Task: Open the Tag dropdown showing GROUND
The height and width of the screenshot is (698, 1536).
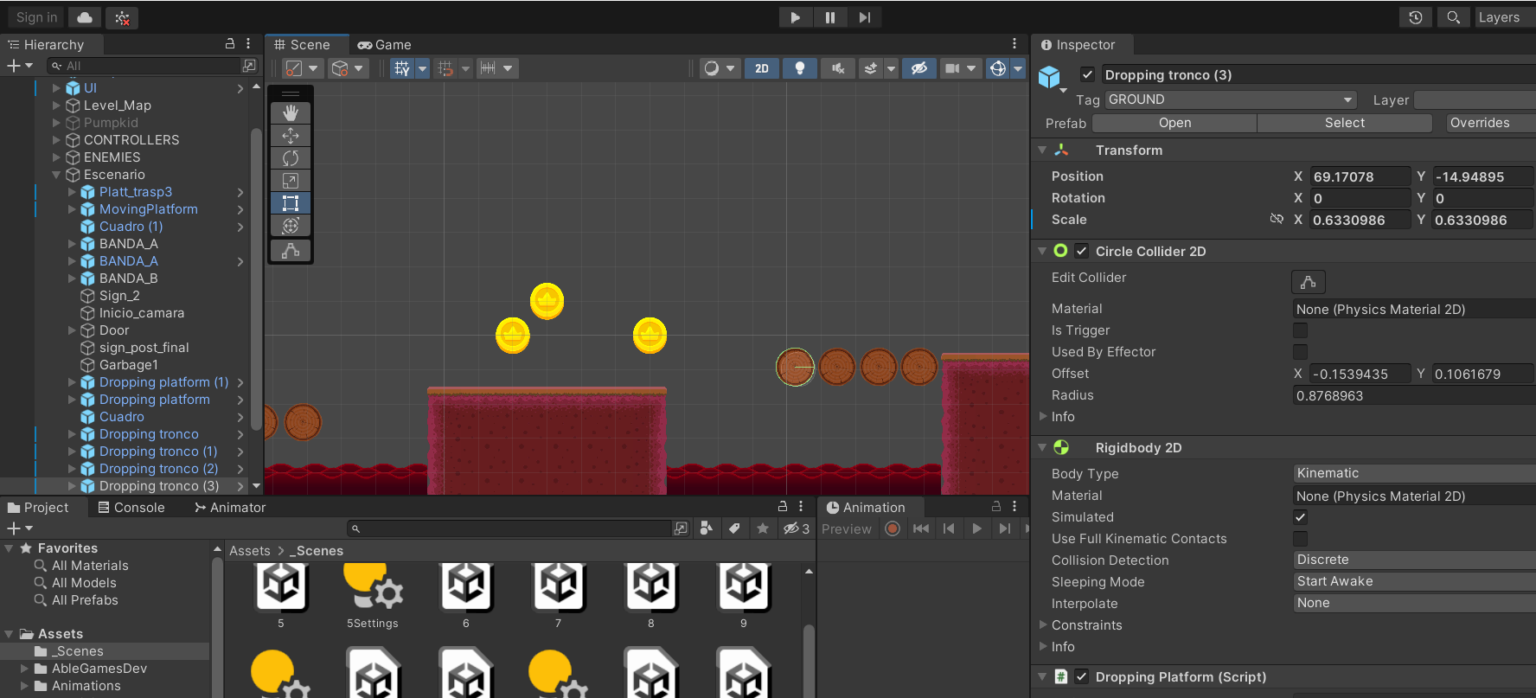Action: (1229, 99)
